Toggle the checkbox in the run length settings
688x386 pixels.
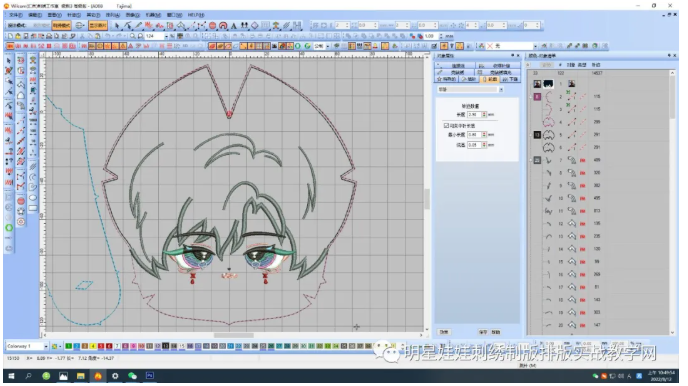[x=446, y=125]
